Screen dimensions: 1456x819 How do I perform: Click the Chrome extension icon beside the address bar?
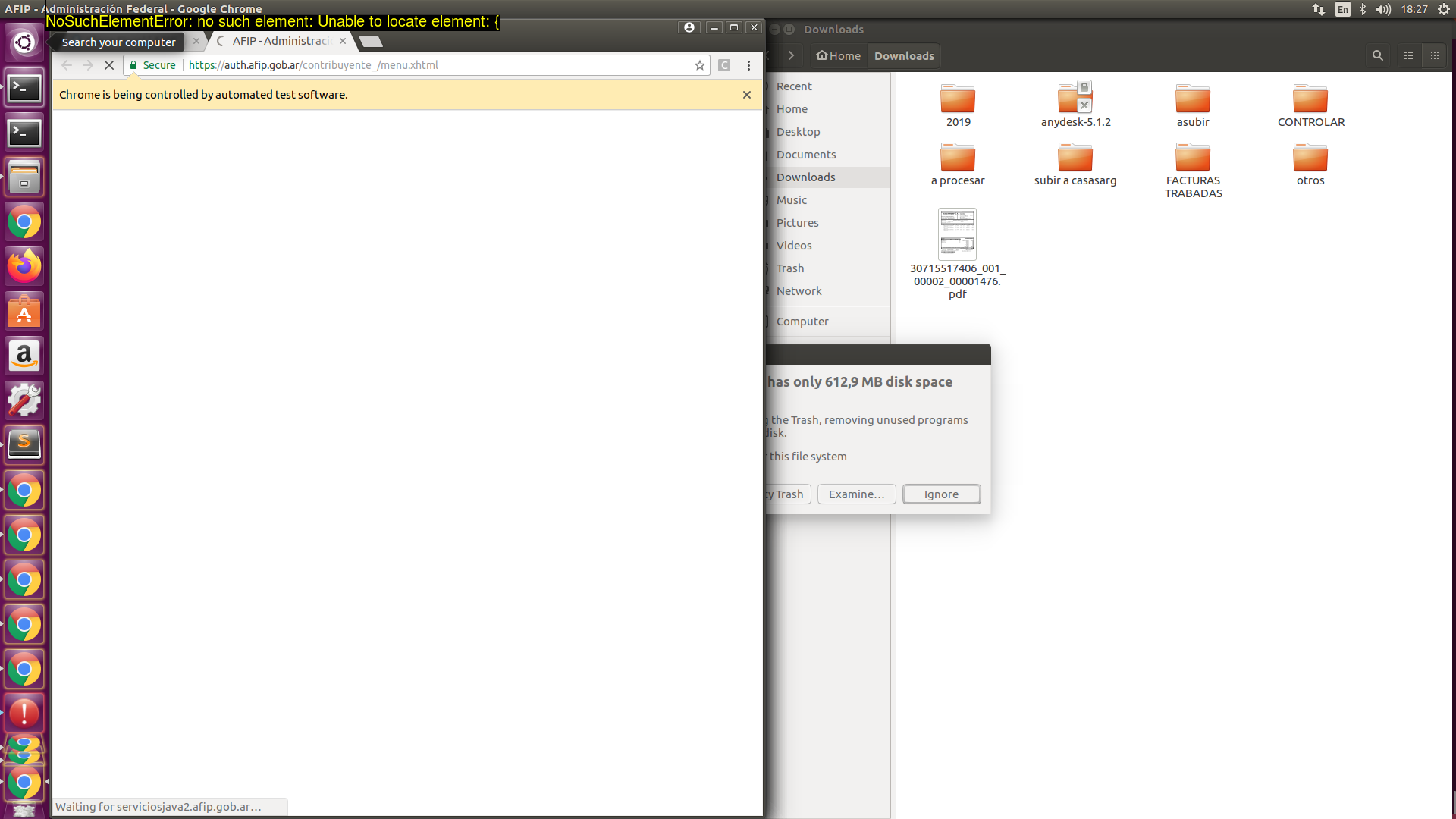(724, 65)
